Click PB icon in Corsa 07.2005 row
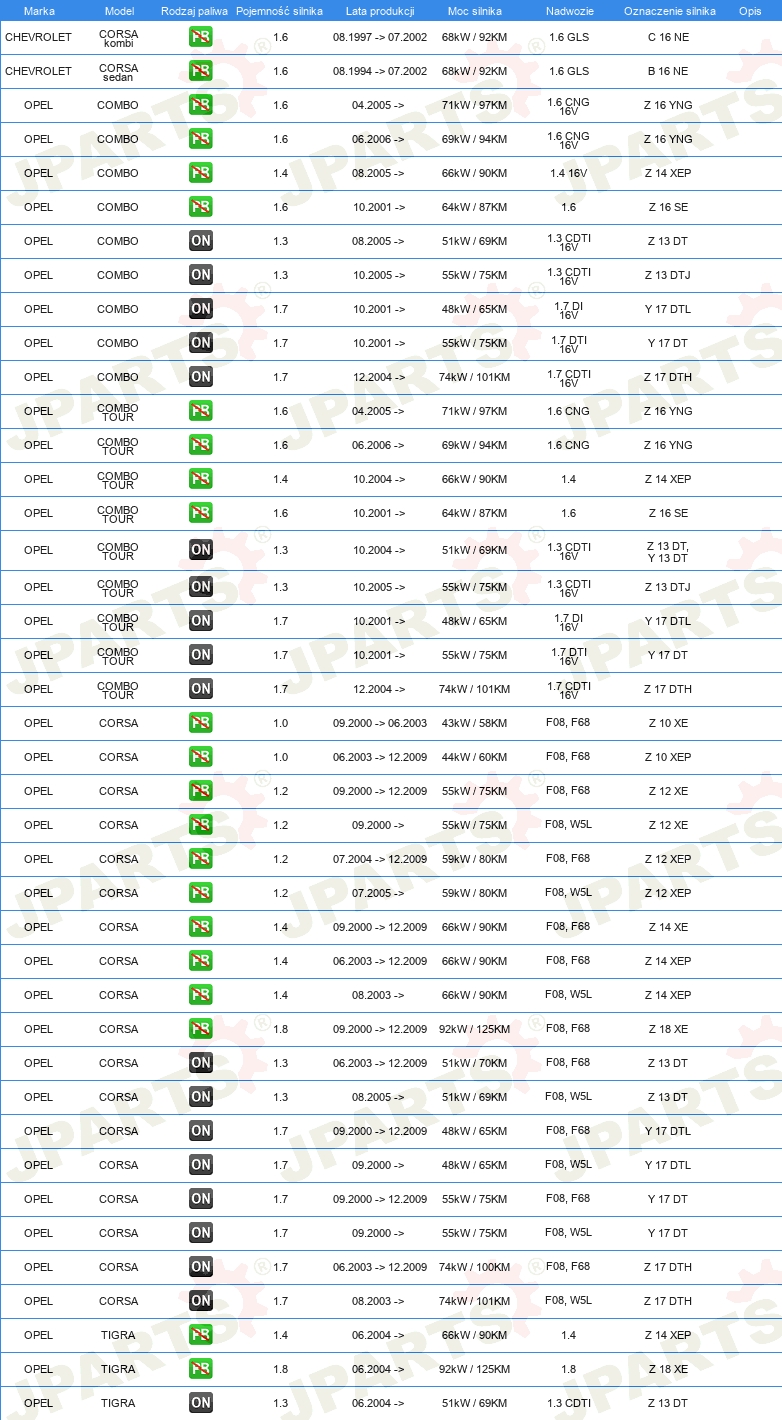Image resolution: width=782 pixels, height=1420 pixels. (200, 893)
